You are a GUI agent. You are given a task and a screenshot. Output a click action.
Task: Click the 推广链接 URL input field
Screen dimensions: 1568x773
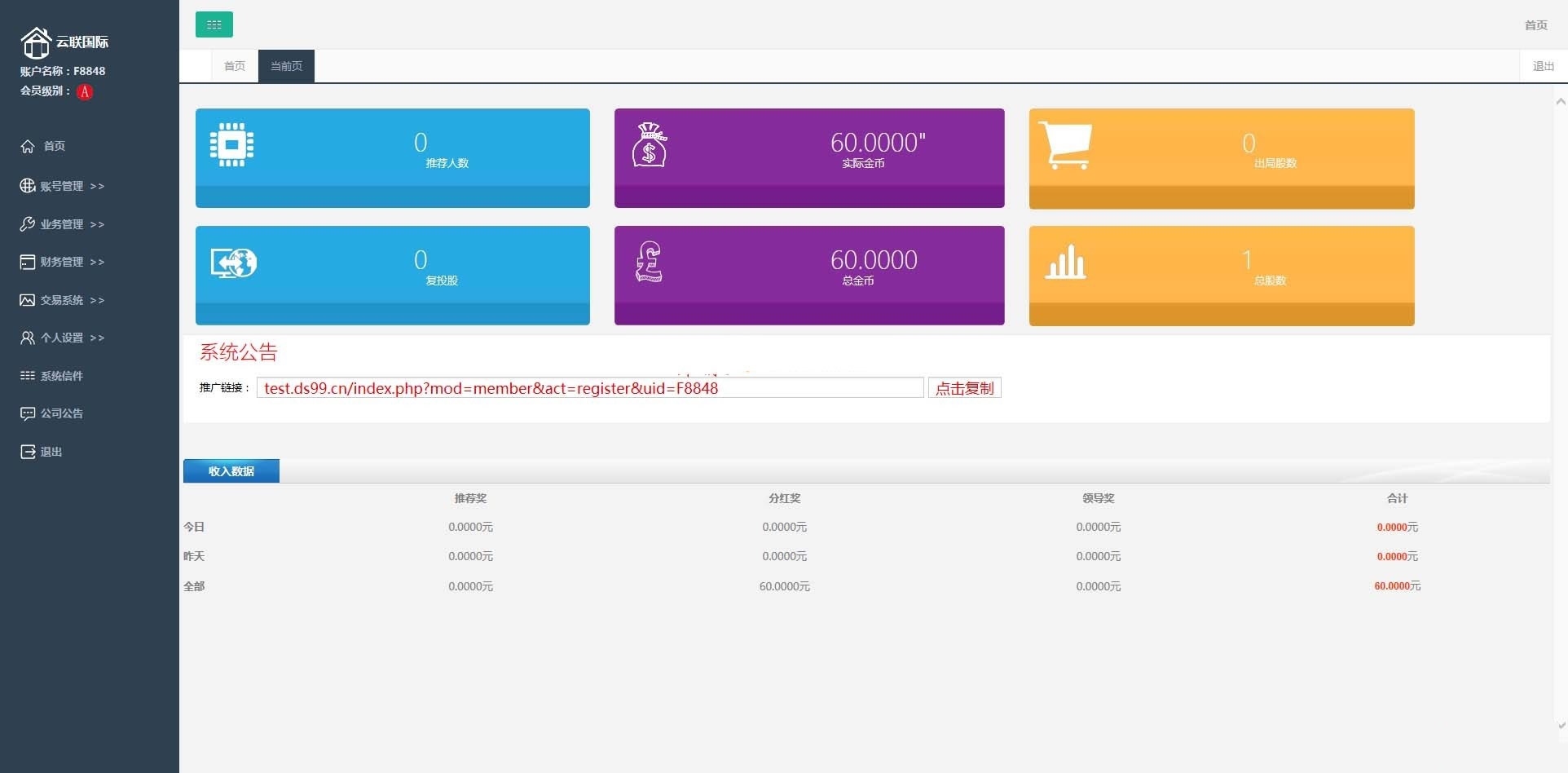tap(589, 388)
